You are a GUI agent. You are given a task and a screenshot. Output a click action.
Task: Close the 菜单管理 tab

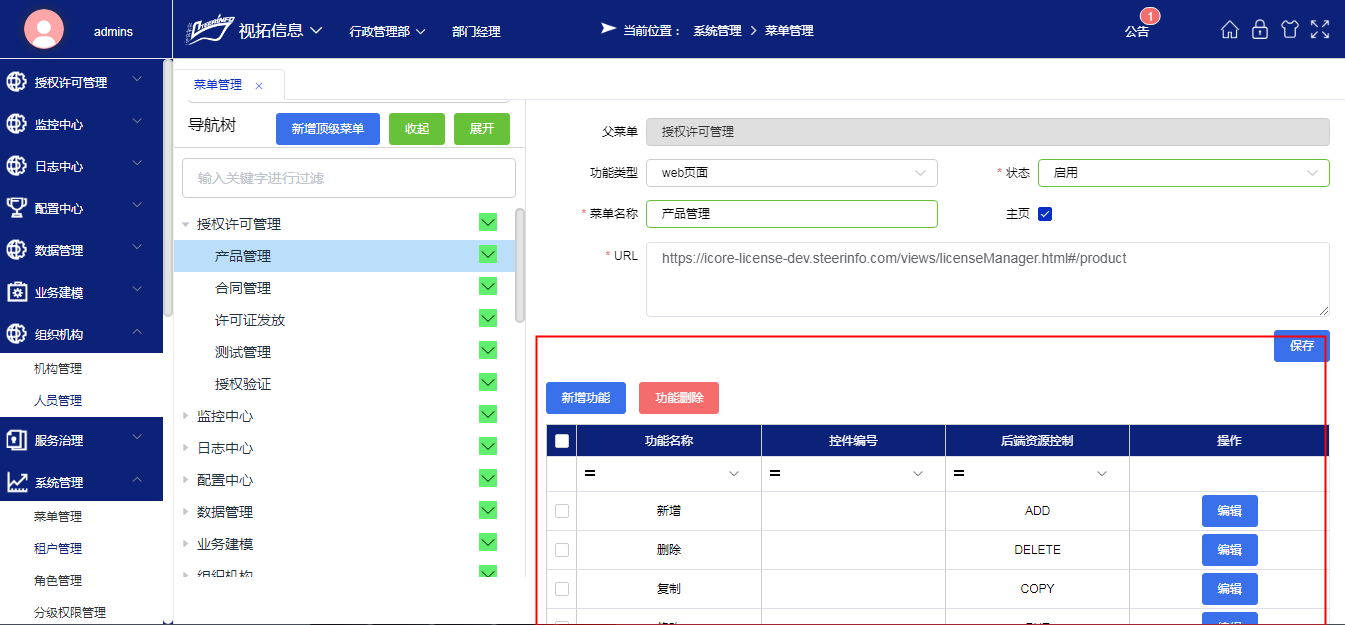click(x=259, y=86)
